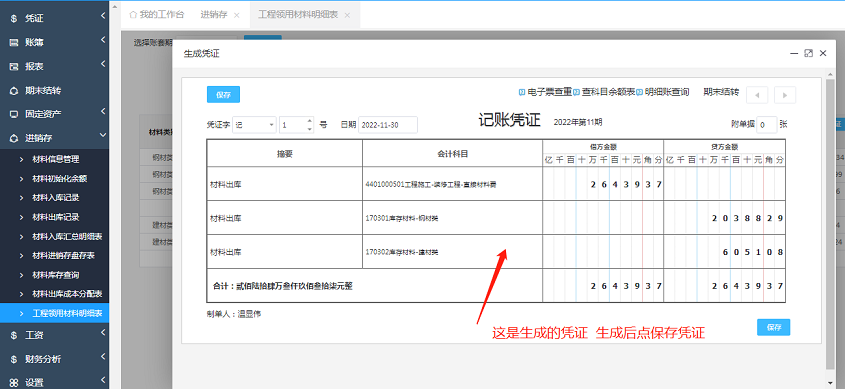Click the 财务分析 dollar icon in sidebar
The width and height of the screenshot is (845, 389).
(x=14, y=359)
